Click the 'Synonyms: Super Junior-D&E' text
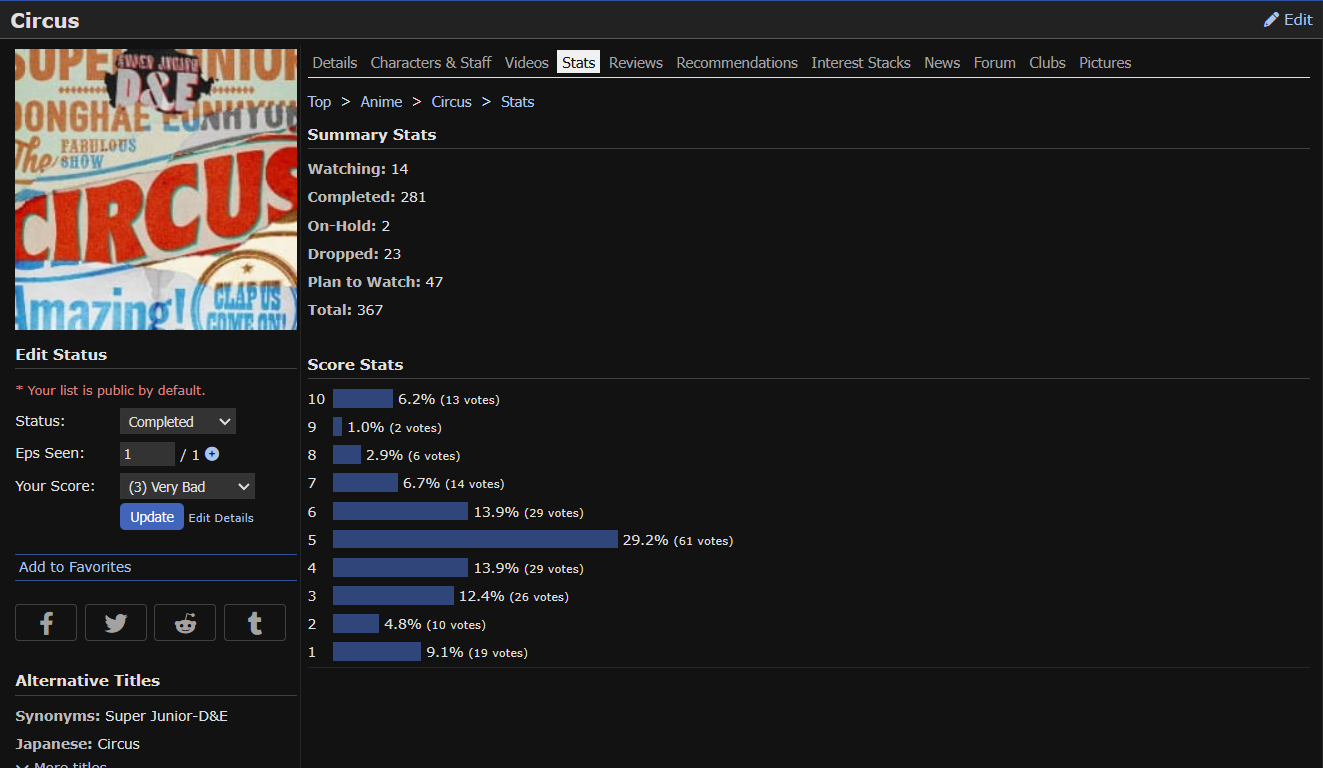 (x=122, y=716)
